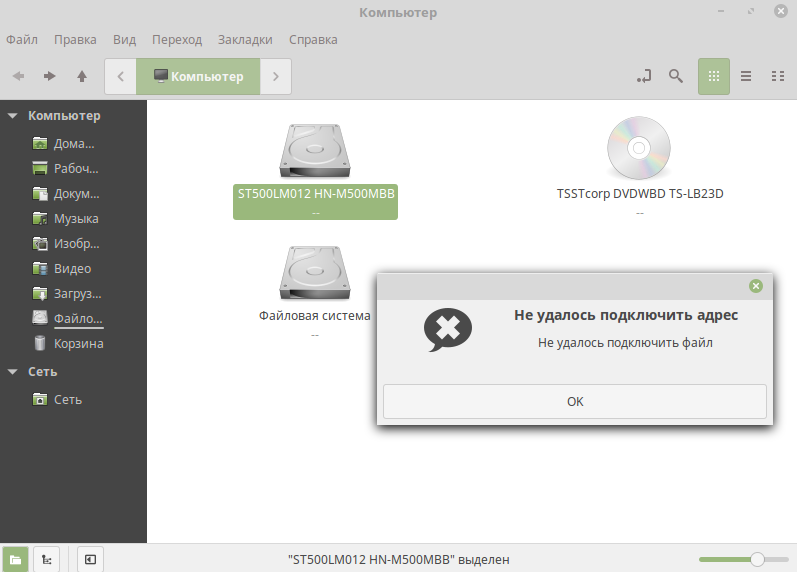Open the Файл menu
The width and height of the screenshot is (797, 572).
(x=22, y=40)
